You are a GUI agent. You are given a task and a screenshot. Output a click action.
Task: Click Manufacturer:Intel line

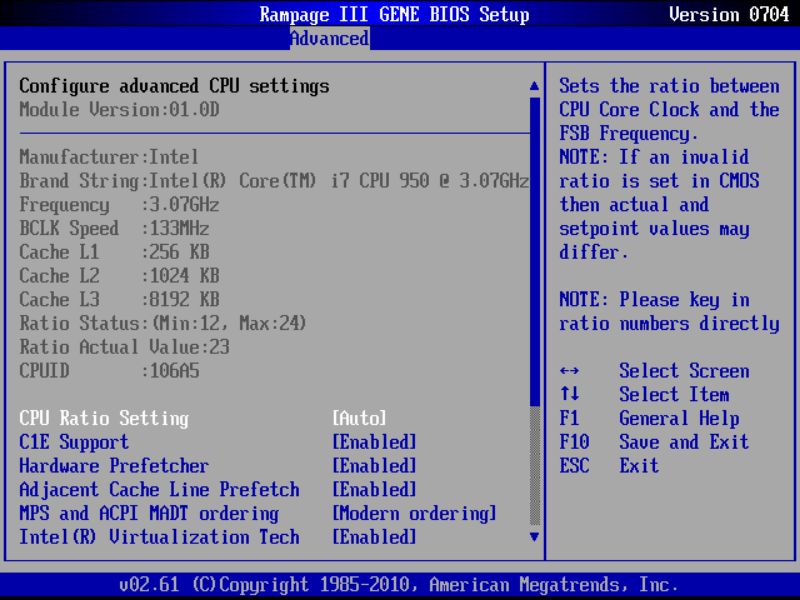[x=109, y=157]
